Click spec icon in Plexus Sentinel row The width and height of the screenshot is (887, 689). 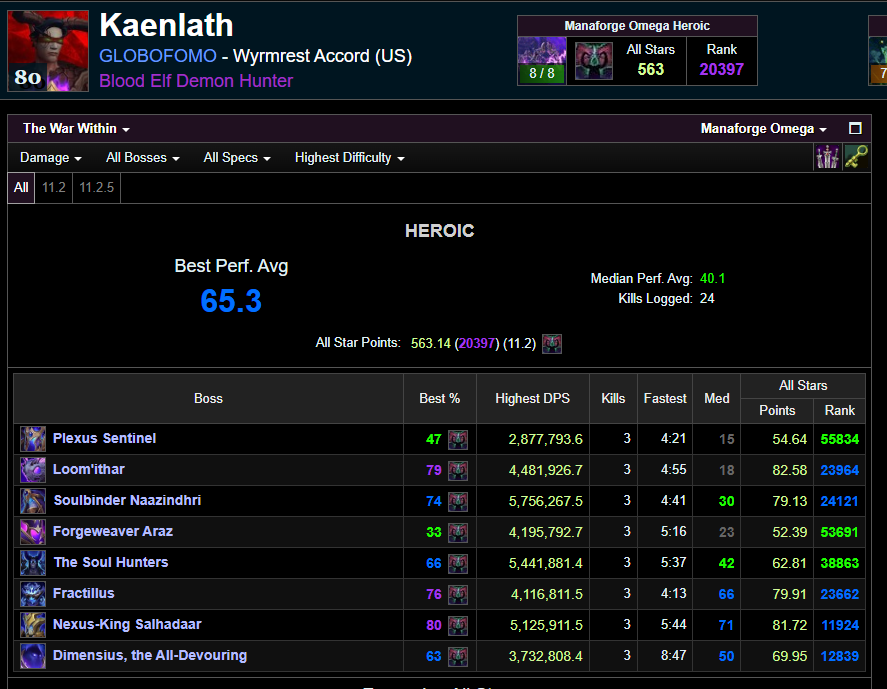[x=458, y=440]
